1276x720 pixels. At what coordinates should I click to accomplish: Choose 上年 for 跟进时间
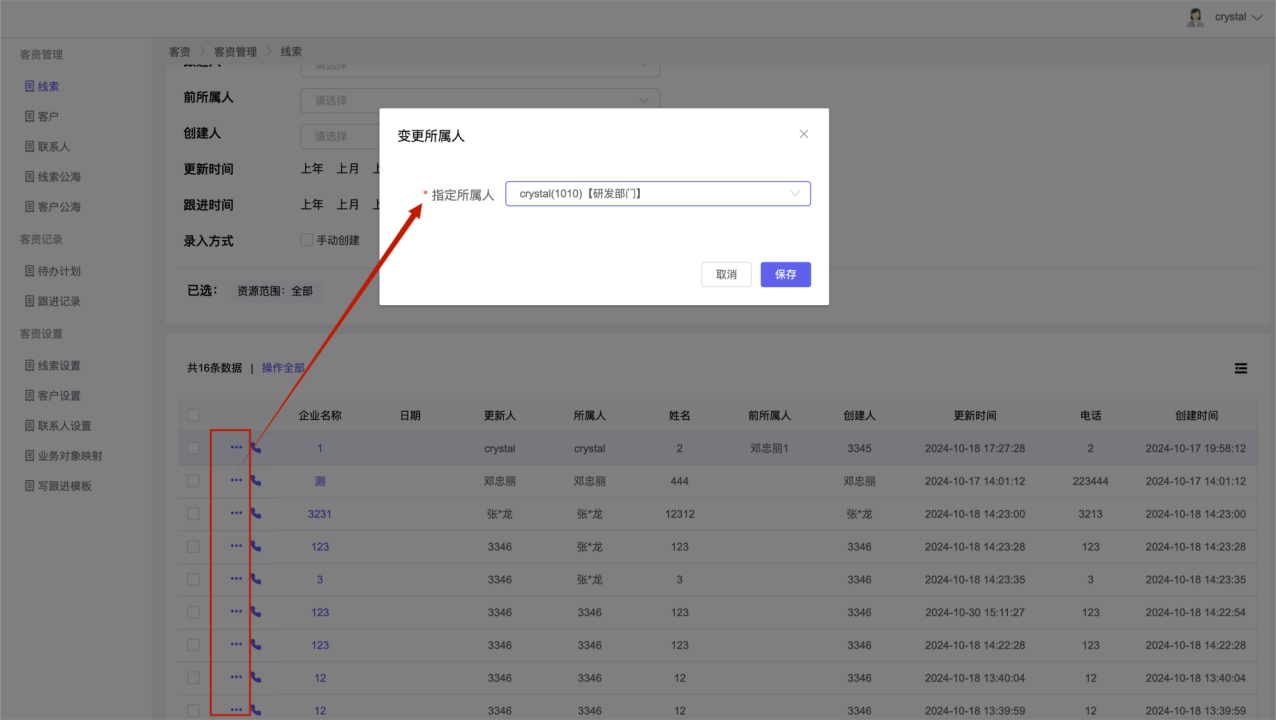pos(312,205)
